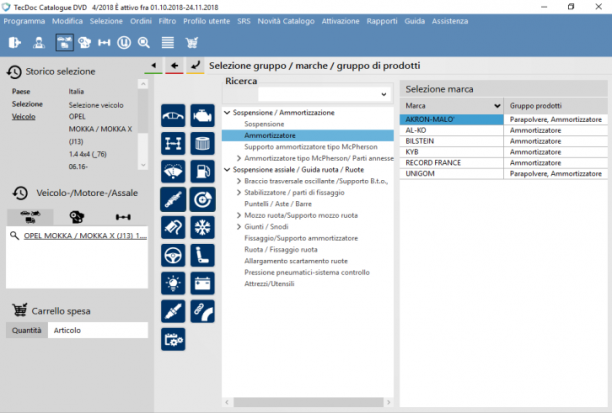Select the vehicle selection toolbar icon
This screenshot has height=413, width=612.
coord(64,42)
